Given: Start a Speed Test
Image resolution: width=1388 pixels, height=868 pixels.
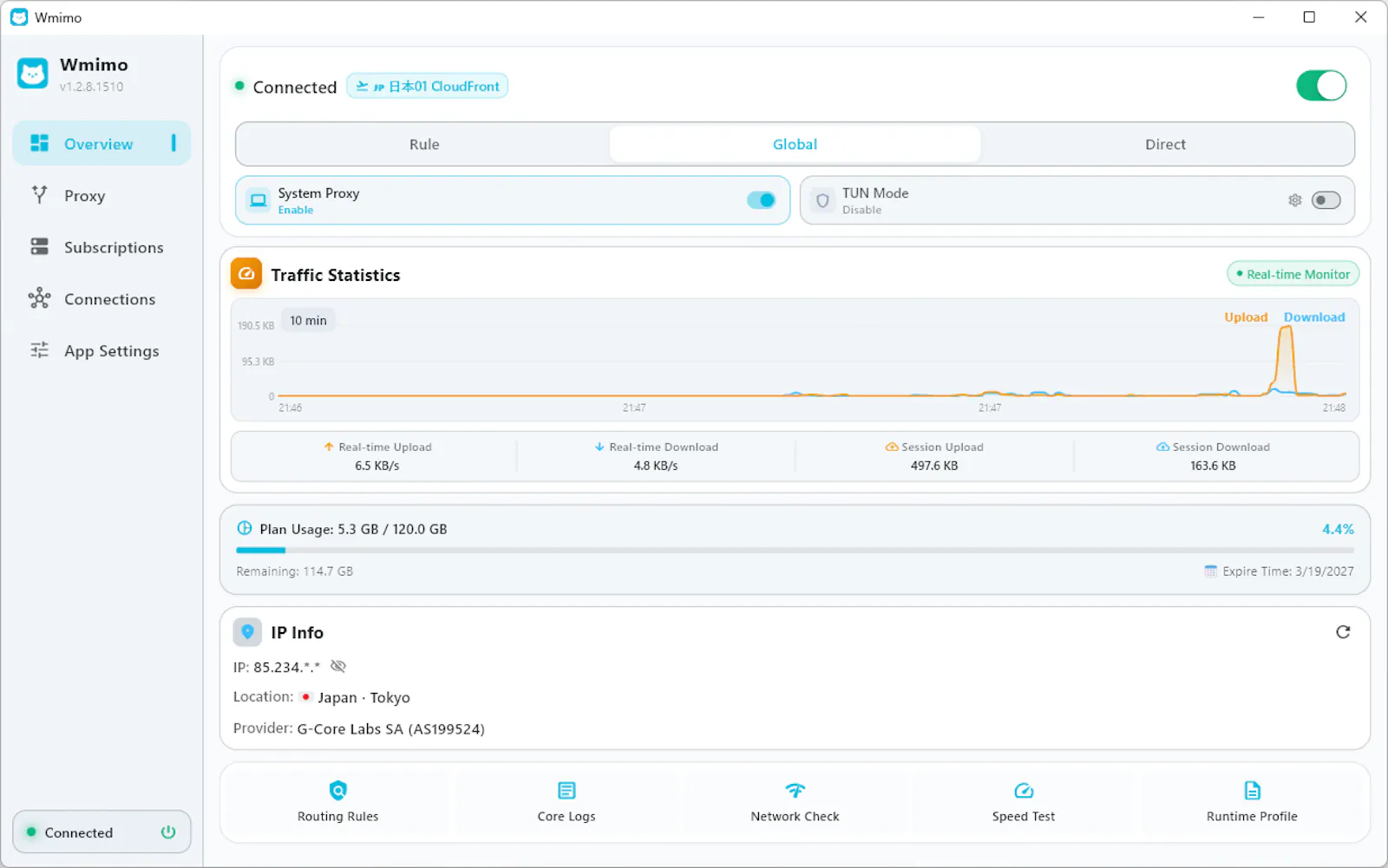Looking at the screenshot, I should coord(1024,802).
